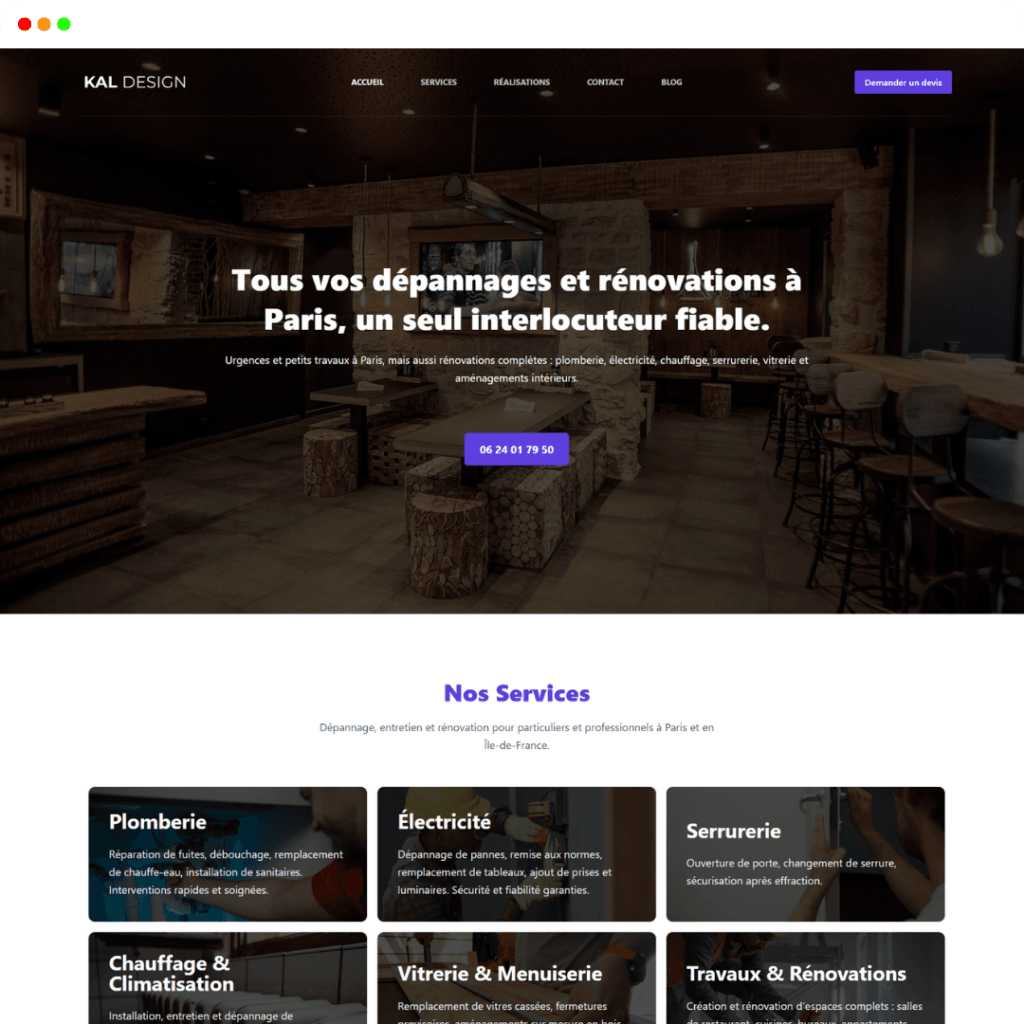Select the Travaux & Rénovations card
Screen dimensions: 1024x1024
click(805, 978)
